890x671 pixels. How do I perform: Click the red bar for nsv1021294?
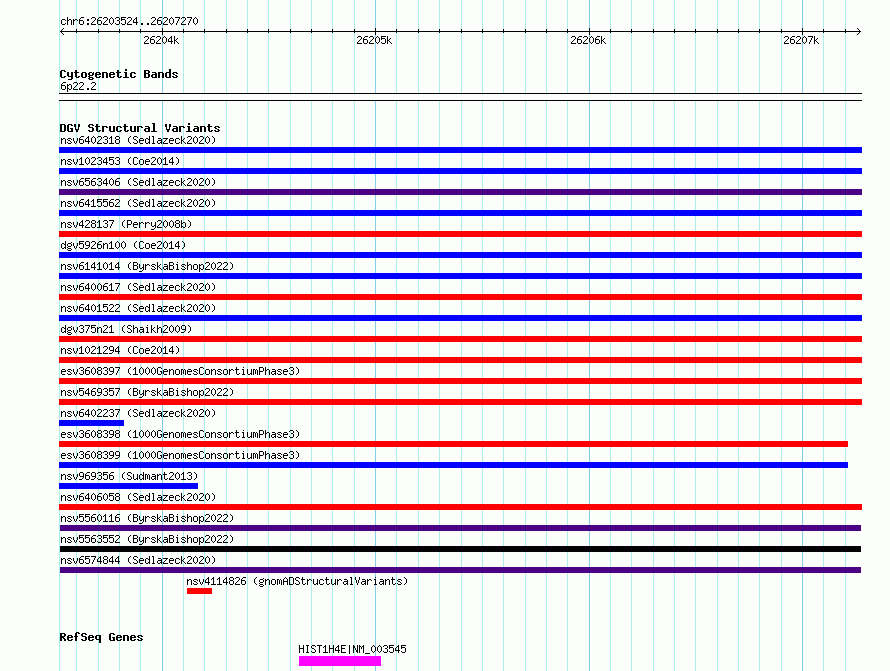[x=460, y=360]
